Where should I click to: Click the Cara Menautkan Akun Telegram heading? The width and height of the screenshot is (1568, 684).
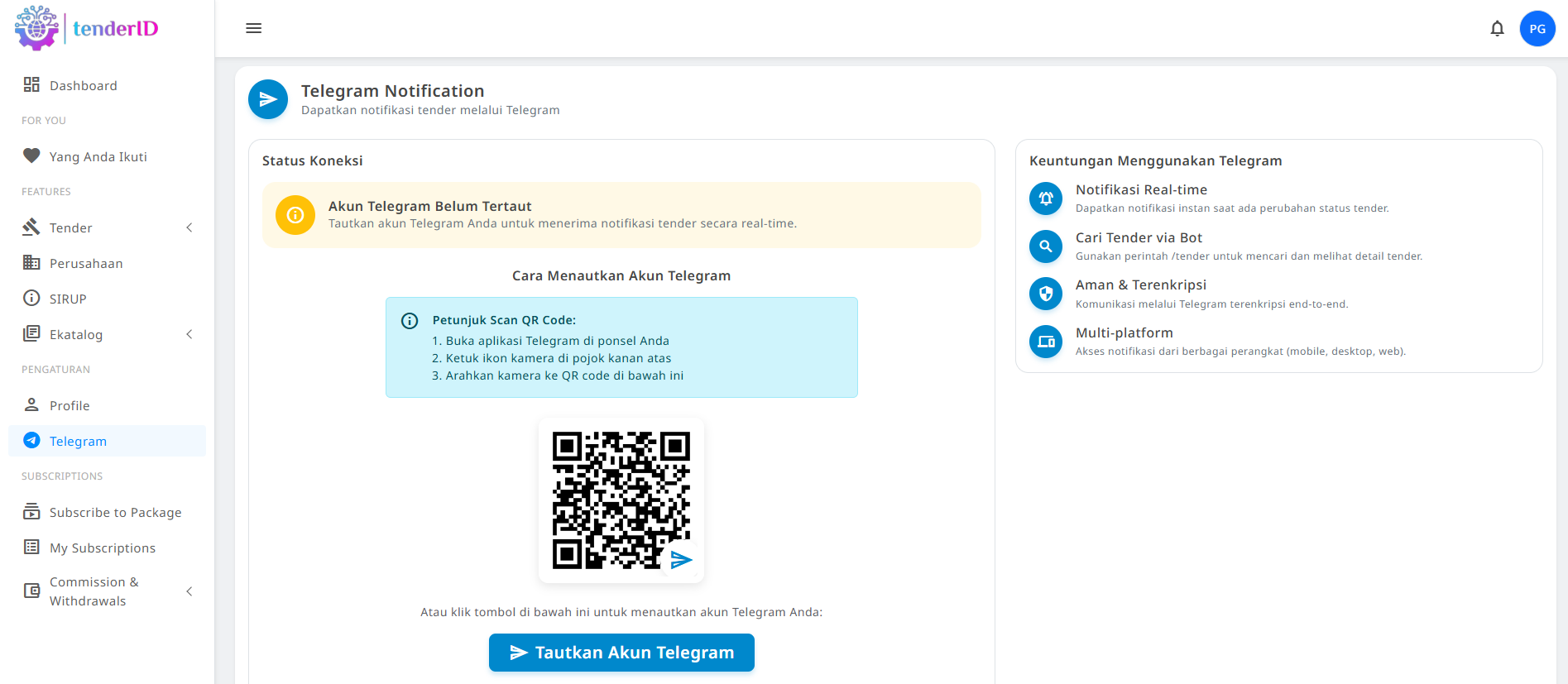coord(621,275)
